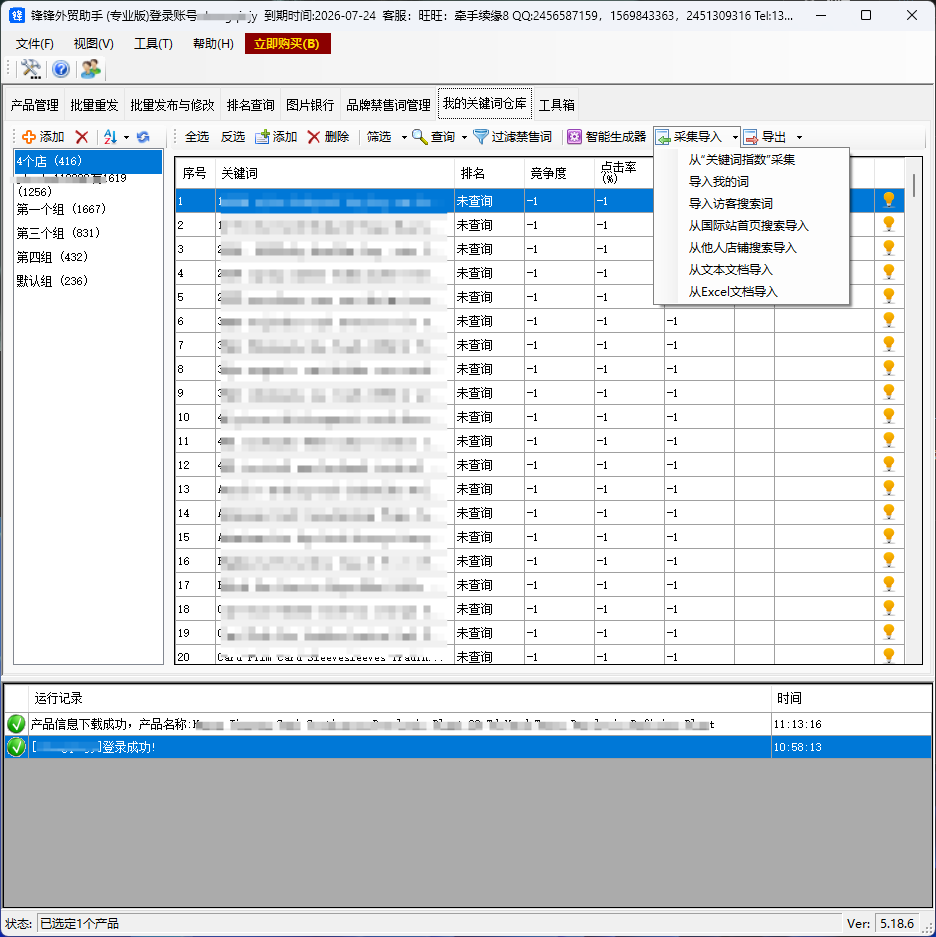936x937 pixels.
Task: Click the user accounts icon in toolbar
Action: (91, 69)
